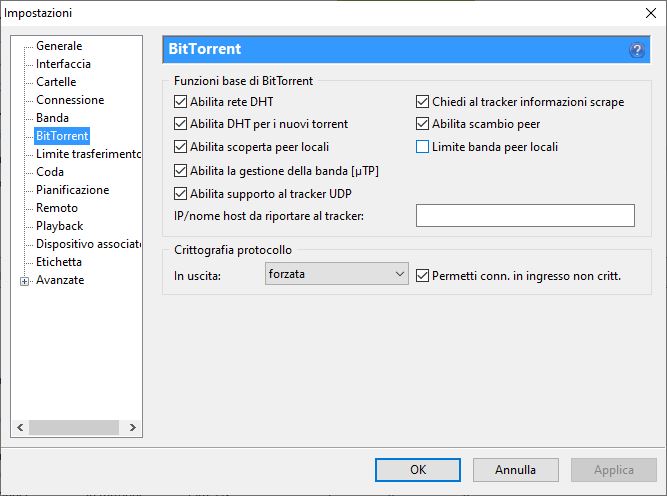
Task: Open the BitTorrent help icon
Action: 636,50
